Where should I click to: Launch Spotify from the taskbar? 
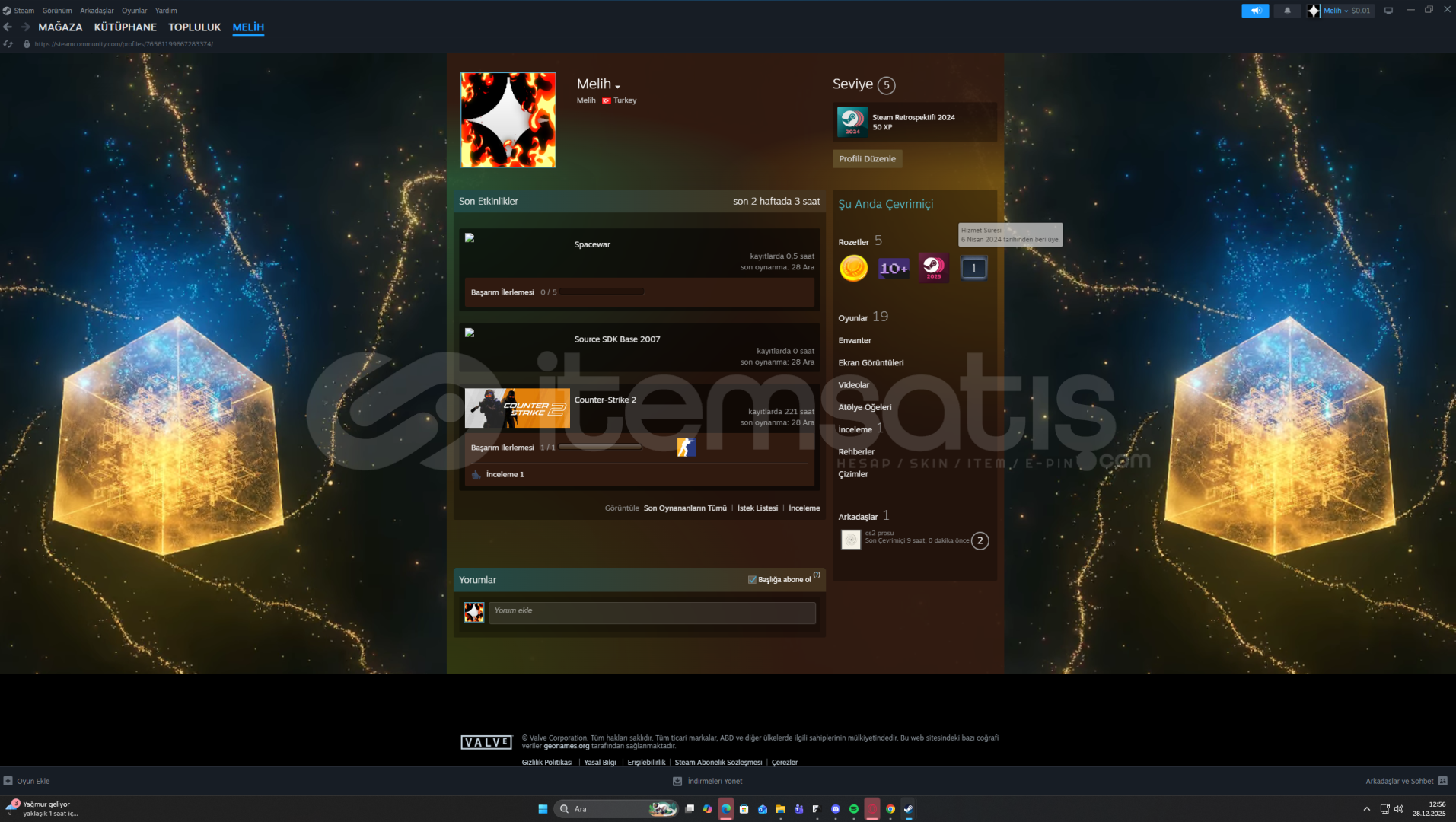(x=854, y=809)
